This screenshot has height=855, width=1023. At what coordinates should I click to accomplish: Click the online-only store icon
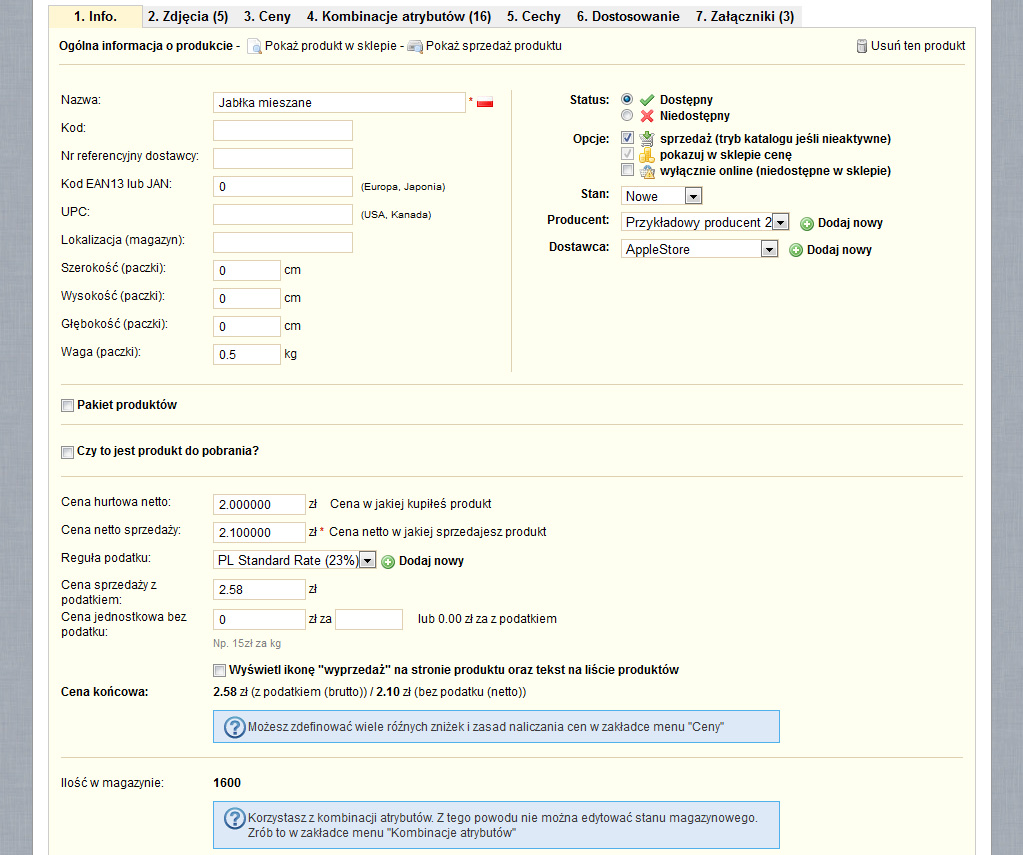pos(647,171)
